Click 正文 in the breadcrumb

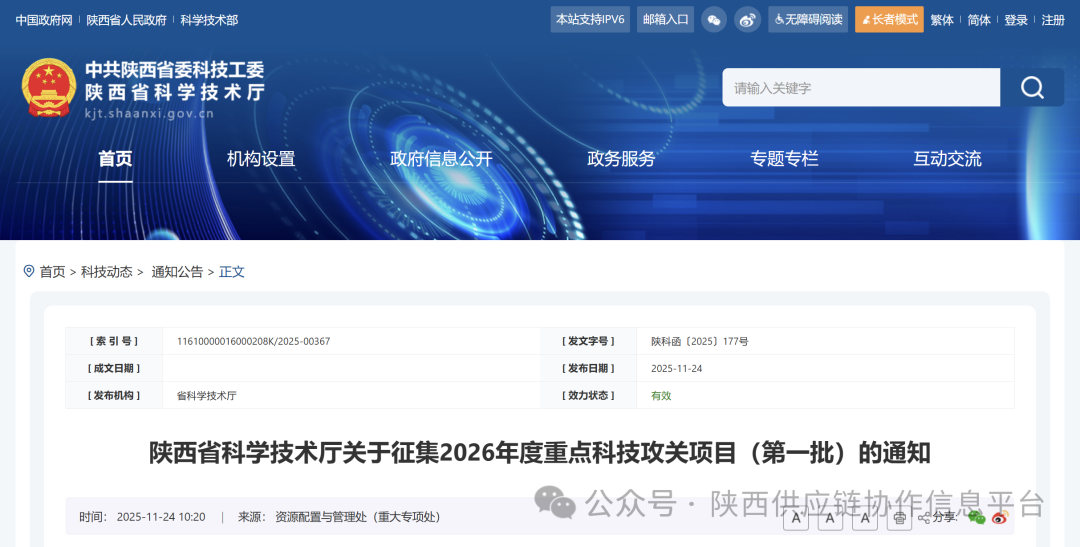coord(231,272)
